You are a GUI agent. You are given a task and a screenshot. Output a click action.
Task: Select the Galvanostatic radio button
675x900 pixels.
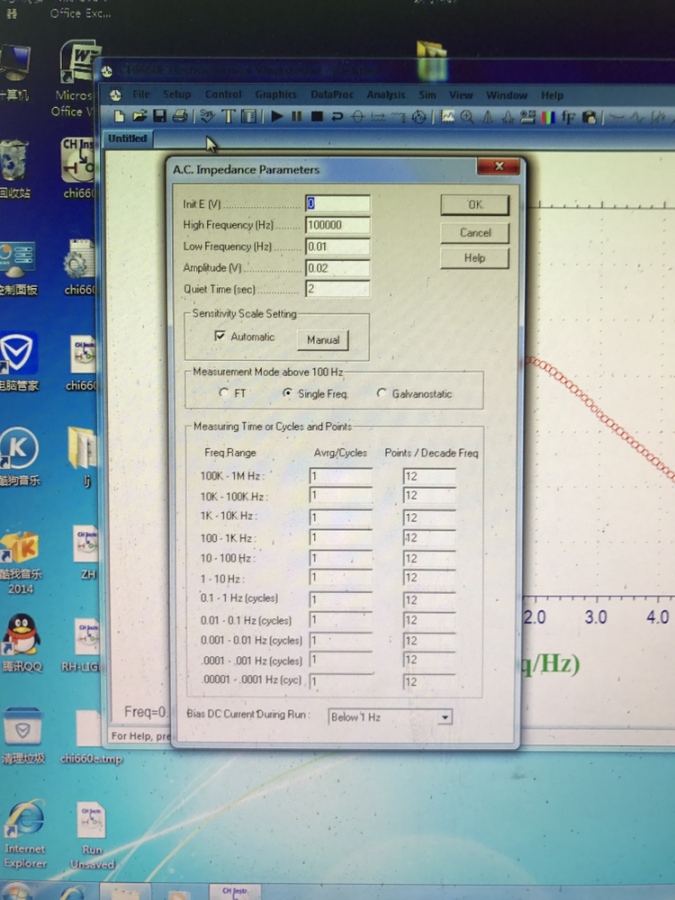click(381, 393)
